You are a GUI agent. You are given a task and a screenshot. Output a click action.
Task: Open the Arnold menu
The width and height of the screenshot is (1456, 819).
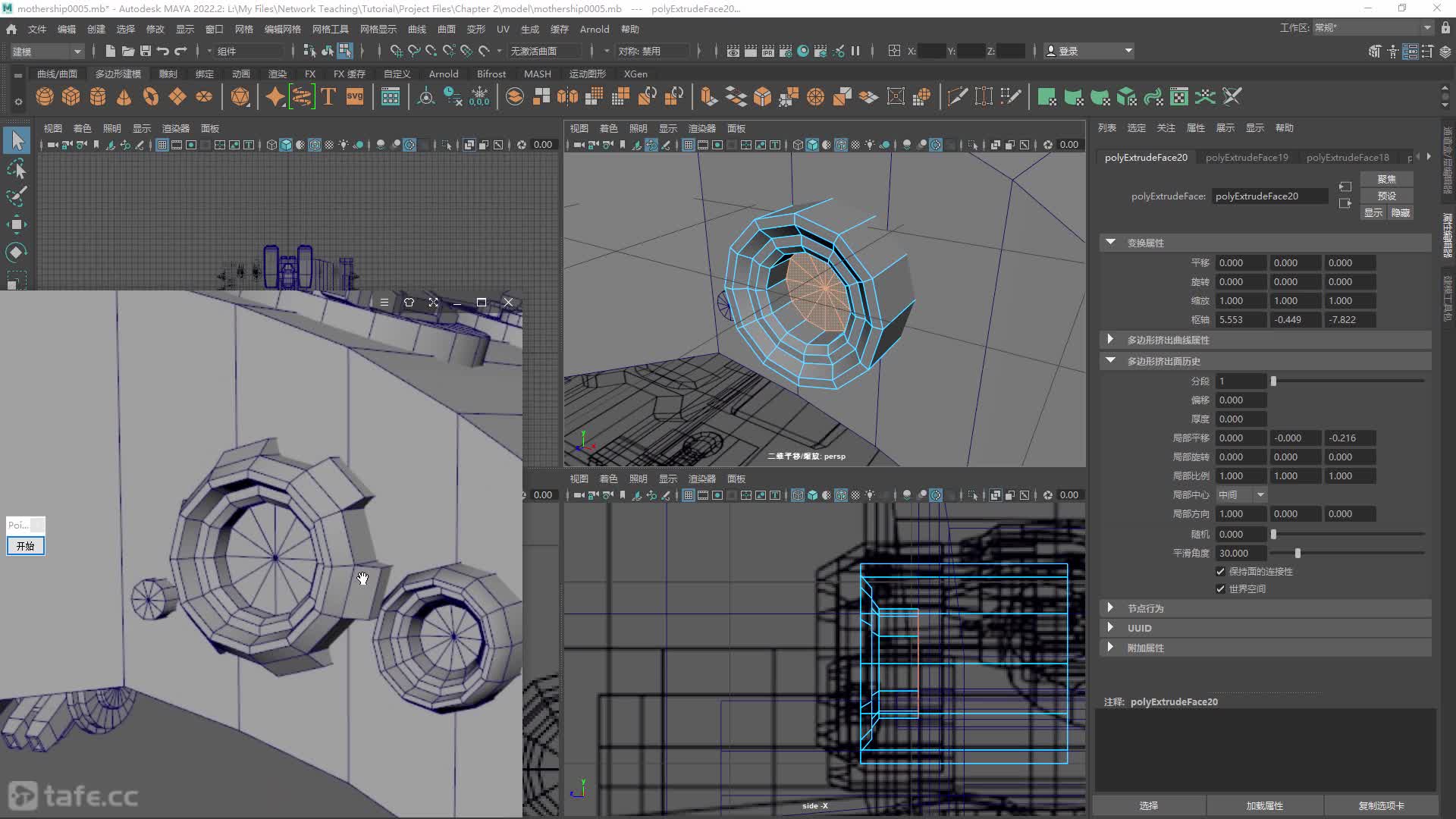point(595,29)
